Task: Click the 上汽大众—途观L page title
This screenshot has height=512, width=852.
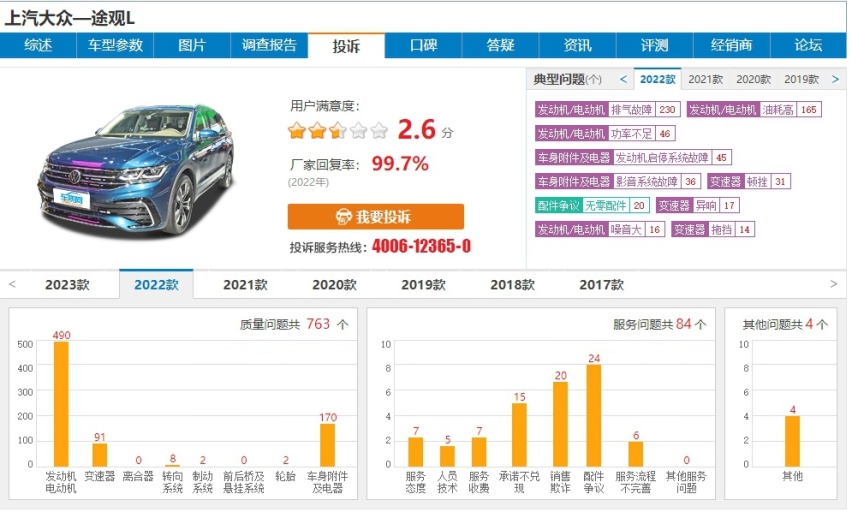Action: coord(70,18)
